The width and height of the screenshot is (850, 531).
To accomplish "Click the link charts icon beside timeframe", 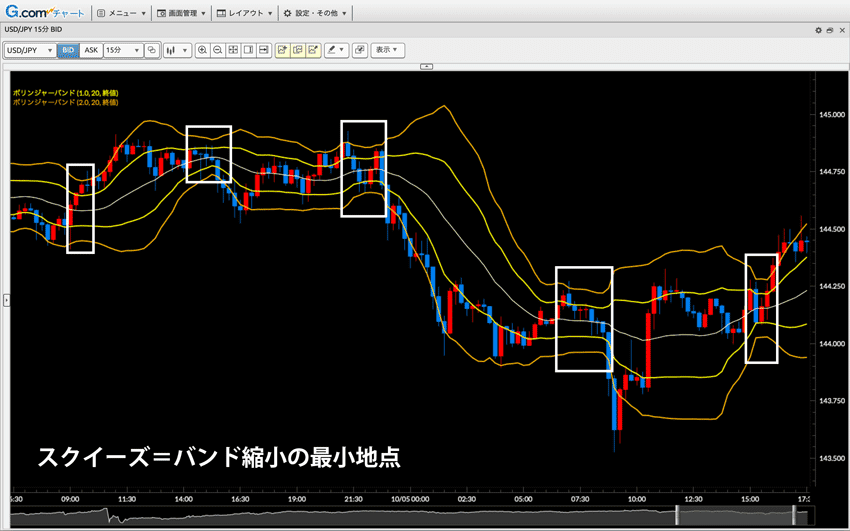I will tap(152, 49).
